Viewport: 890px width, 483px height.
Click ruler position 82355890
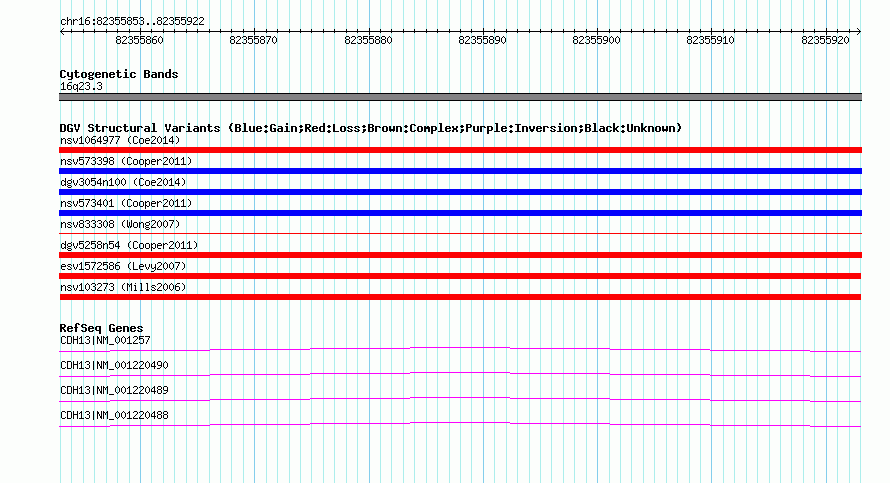click(x=482, y=40)
